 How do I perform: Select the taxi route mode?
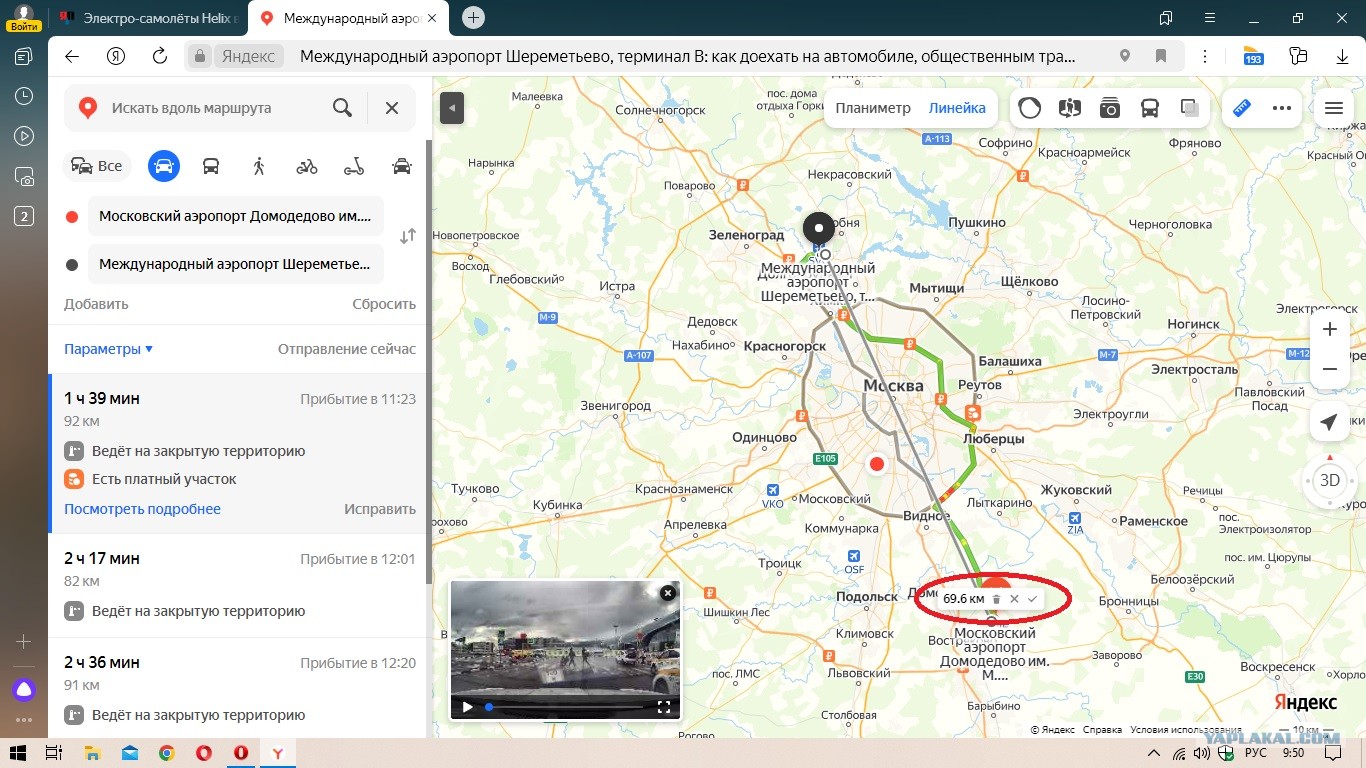tap(402, 166)
